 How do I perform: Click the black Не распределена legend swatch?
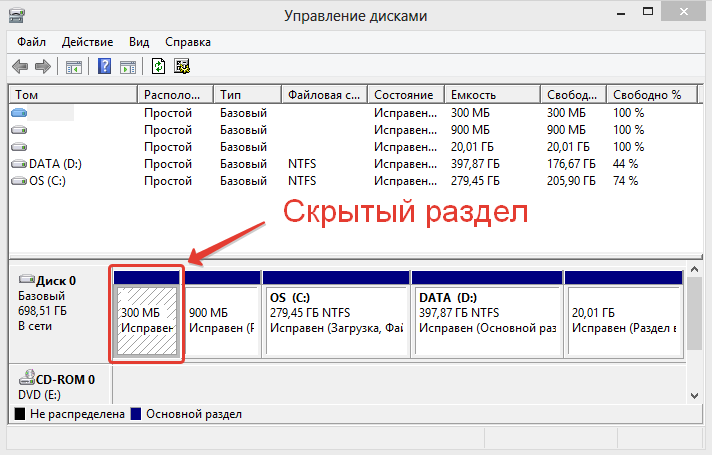[20, 414]
